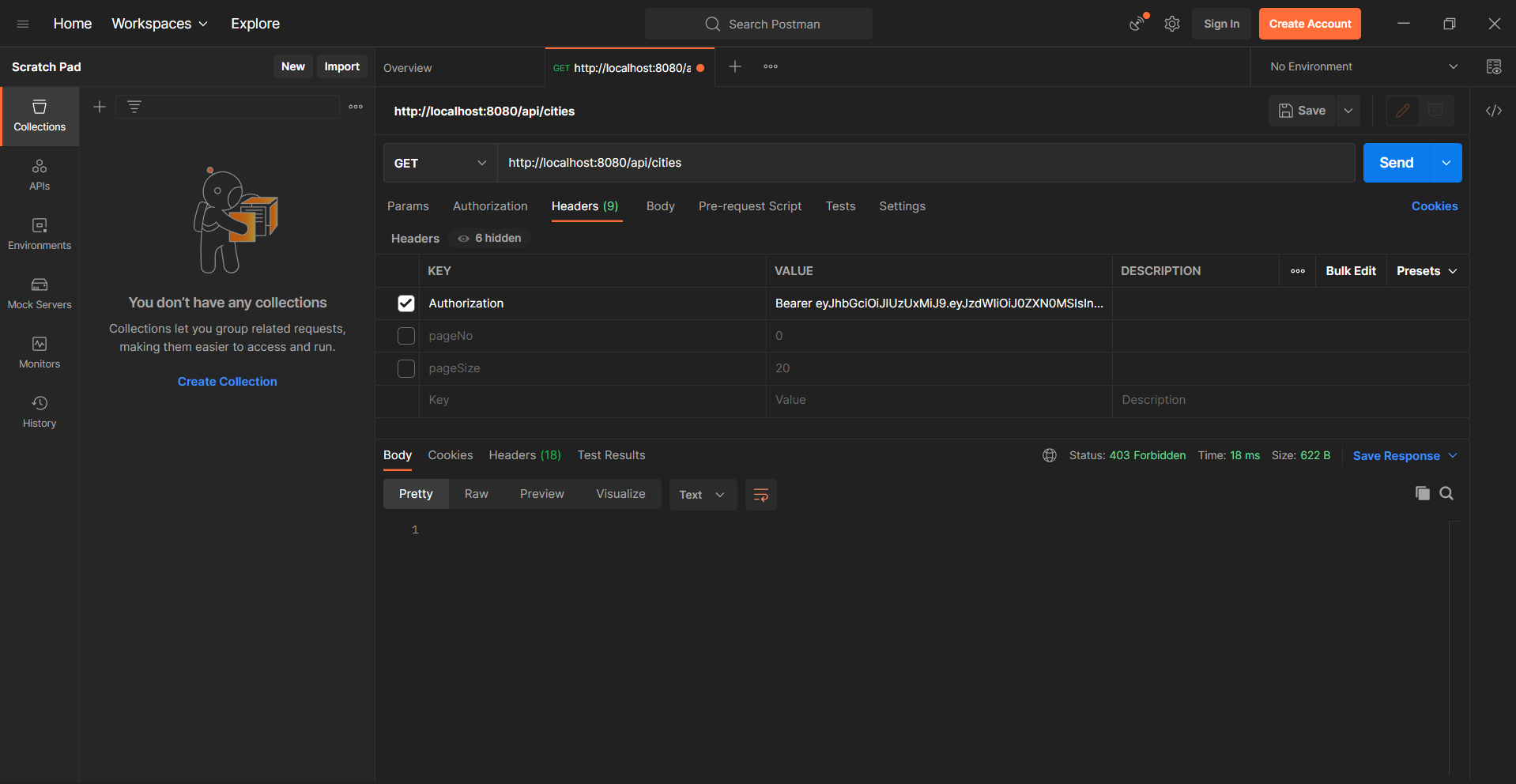Show the 6 hidden headers
The height and width of the screenshot is (784, 1516).
click(x=490, y=238)
